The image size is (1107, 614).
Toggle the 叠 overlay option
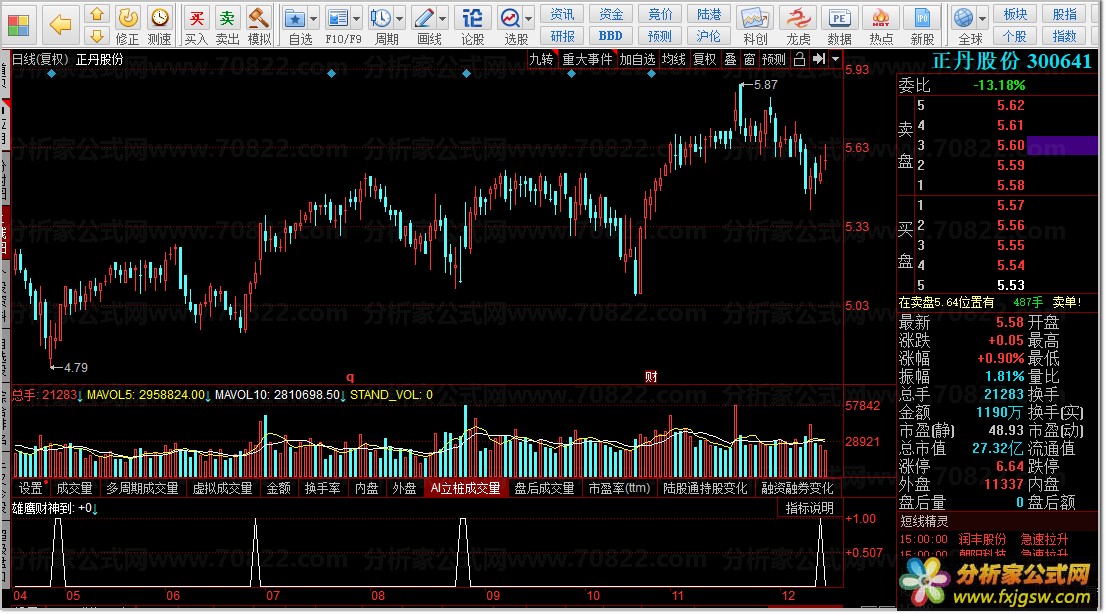click(731, 60)
